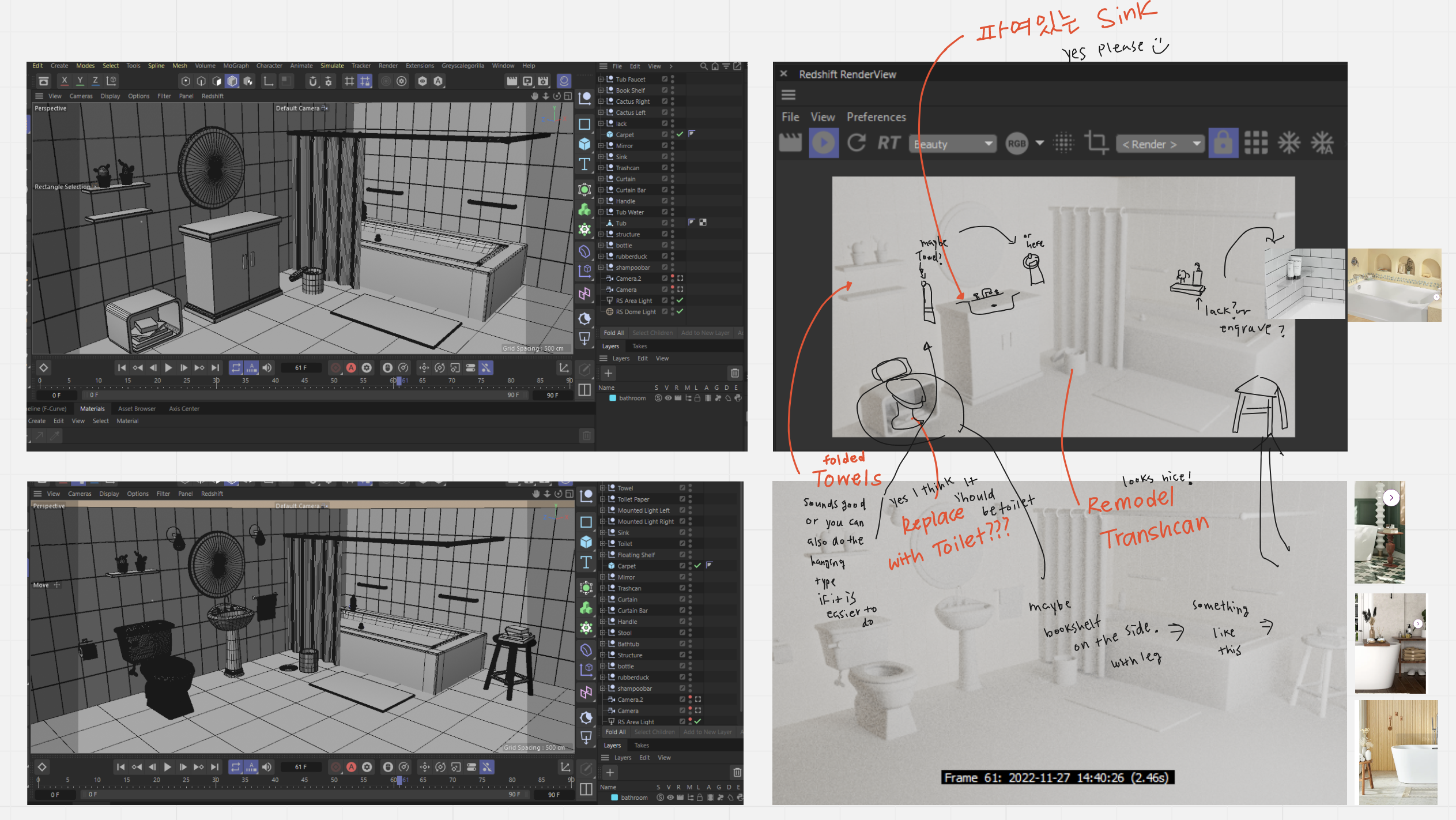Open the wooden wall bathroom reference photo
Image resolution: width=1456 pixels, height=820 pixels.
tap(1398, 752)
